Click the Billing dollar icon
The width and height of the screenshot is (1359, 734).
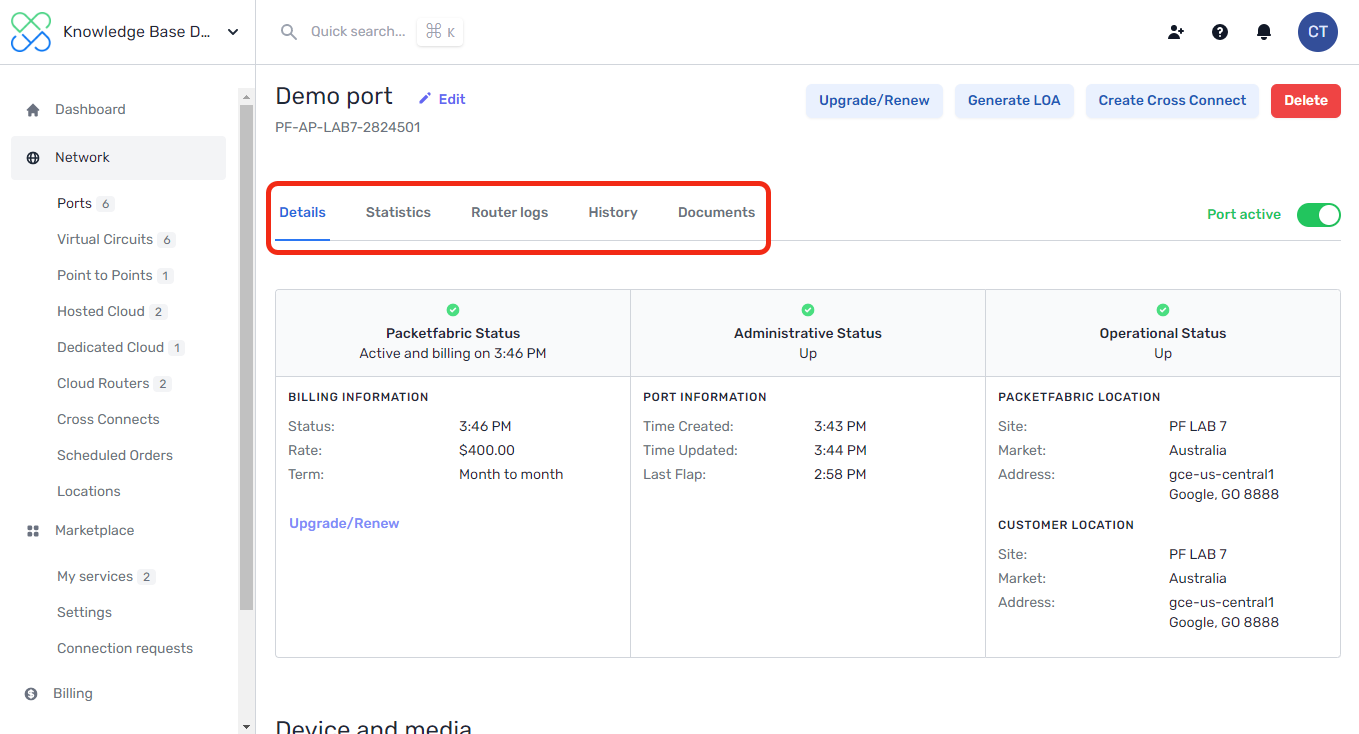point(31,694)
